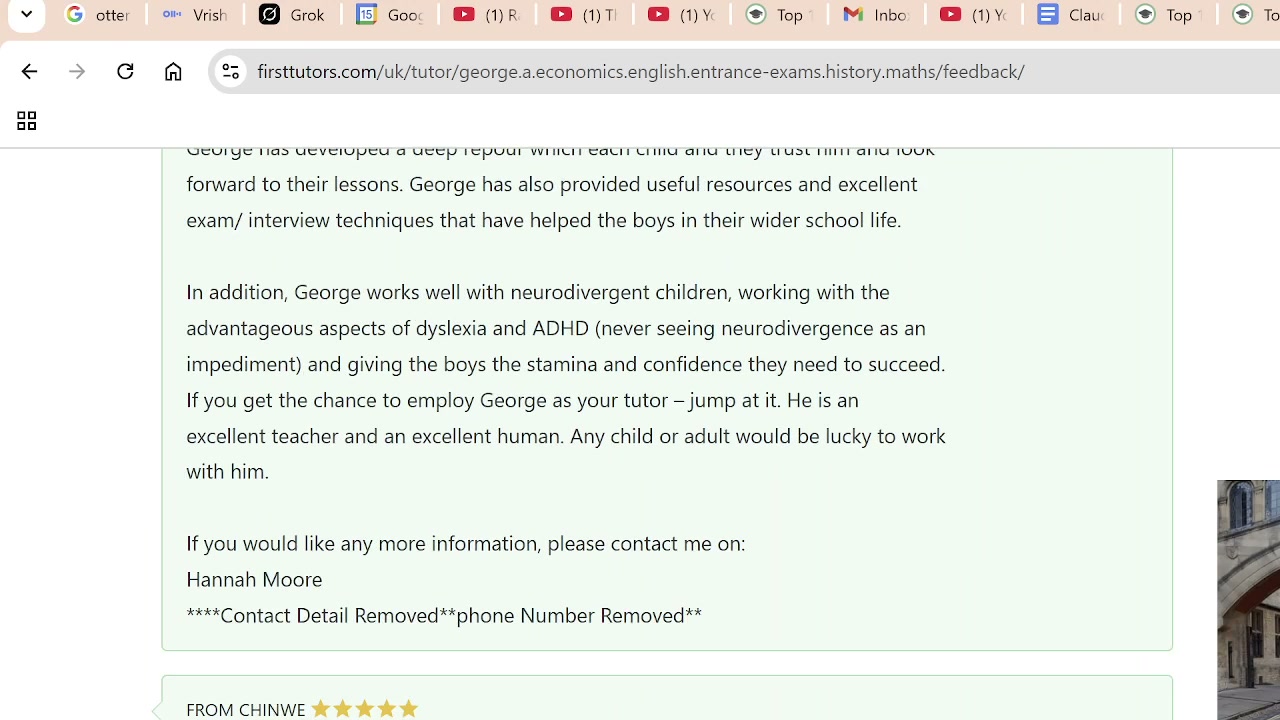Open the Grok tab
Image resolution: width=1280 pixels, height=720 pixels.
click(x=292, y=15)
